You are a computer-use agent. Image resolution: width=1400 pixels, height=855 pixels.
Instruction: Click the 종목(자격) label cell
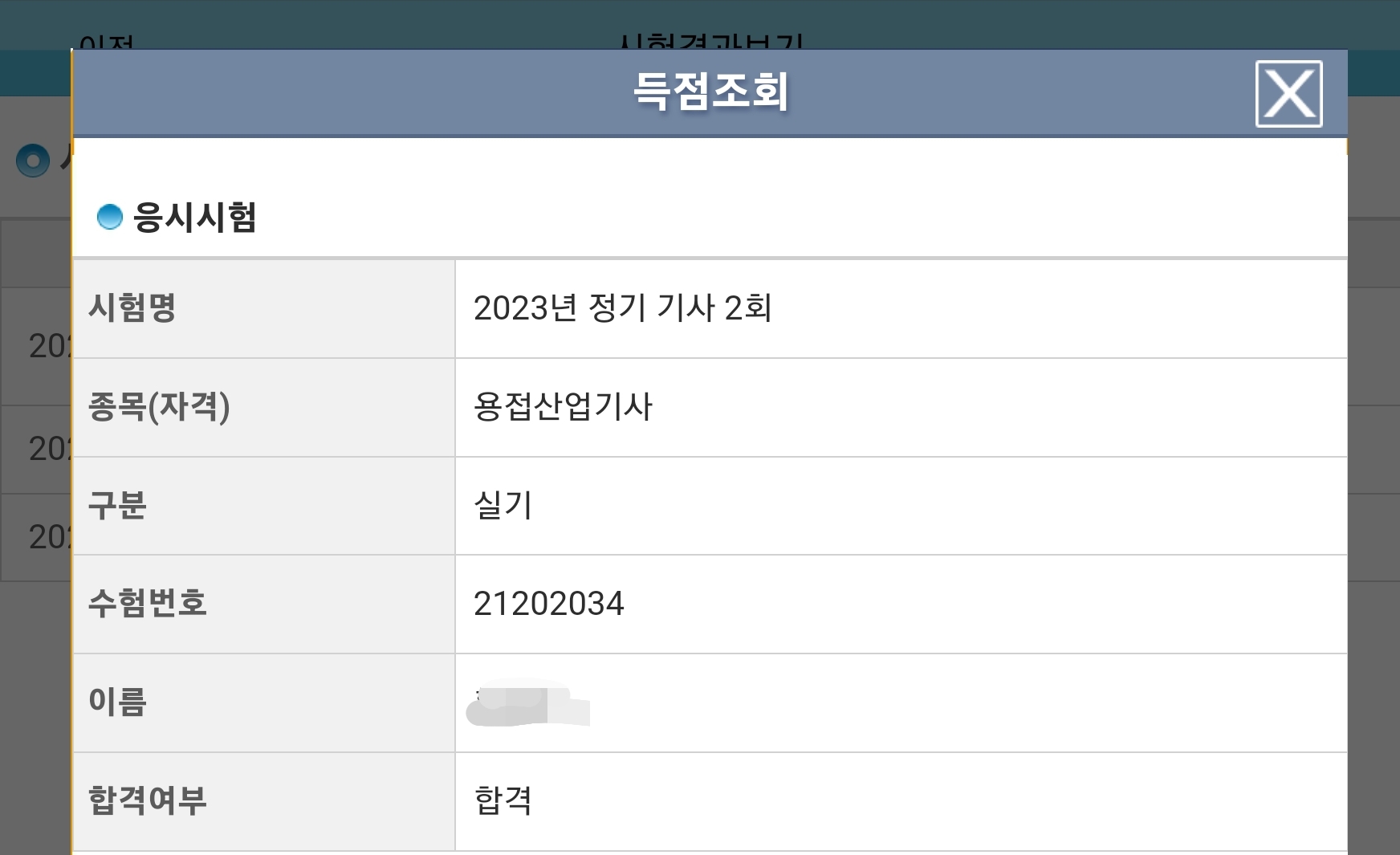(159, 407)
